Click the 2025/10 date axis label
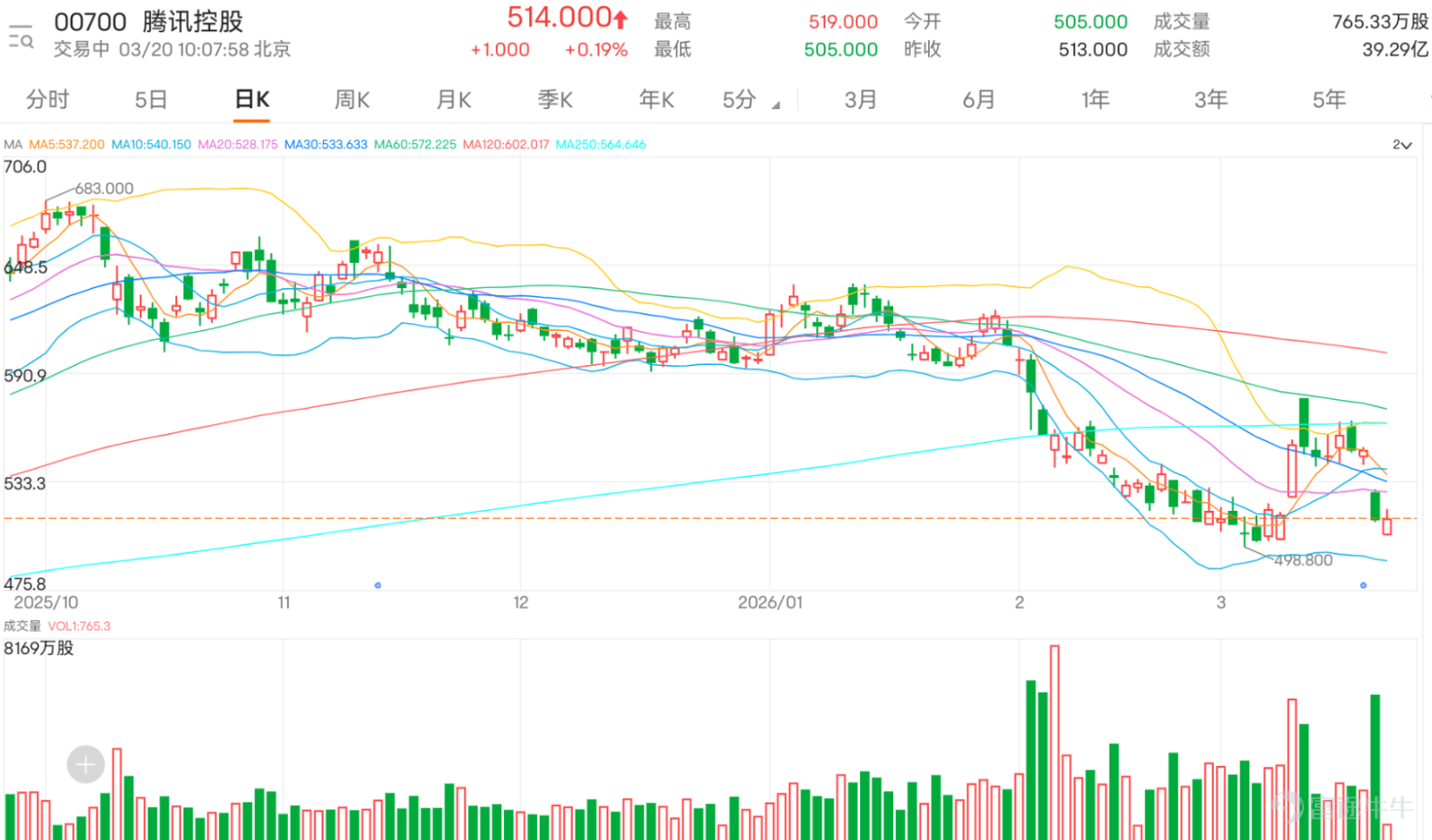The width and height of the screenshot is (1432, 840). [x=46, y=603]
